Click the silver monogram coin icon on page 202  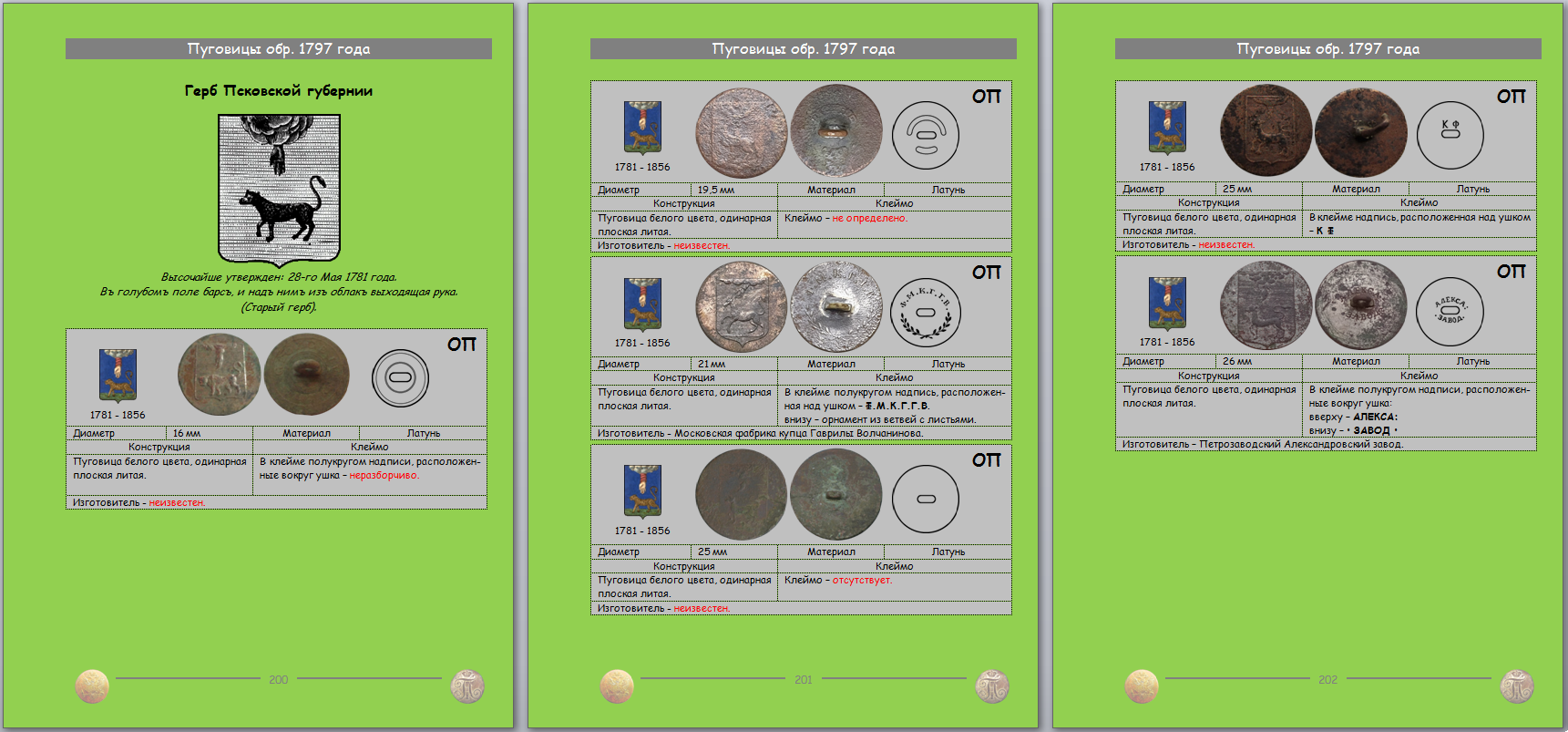pyautogui.click(x=1517, y=686)
